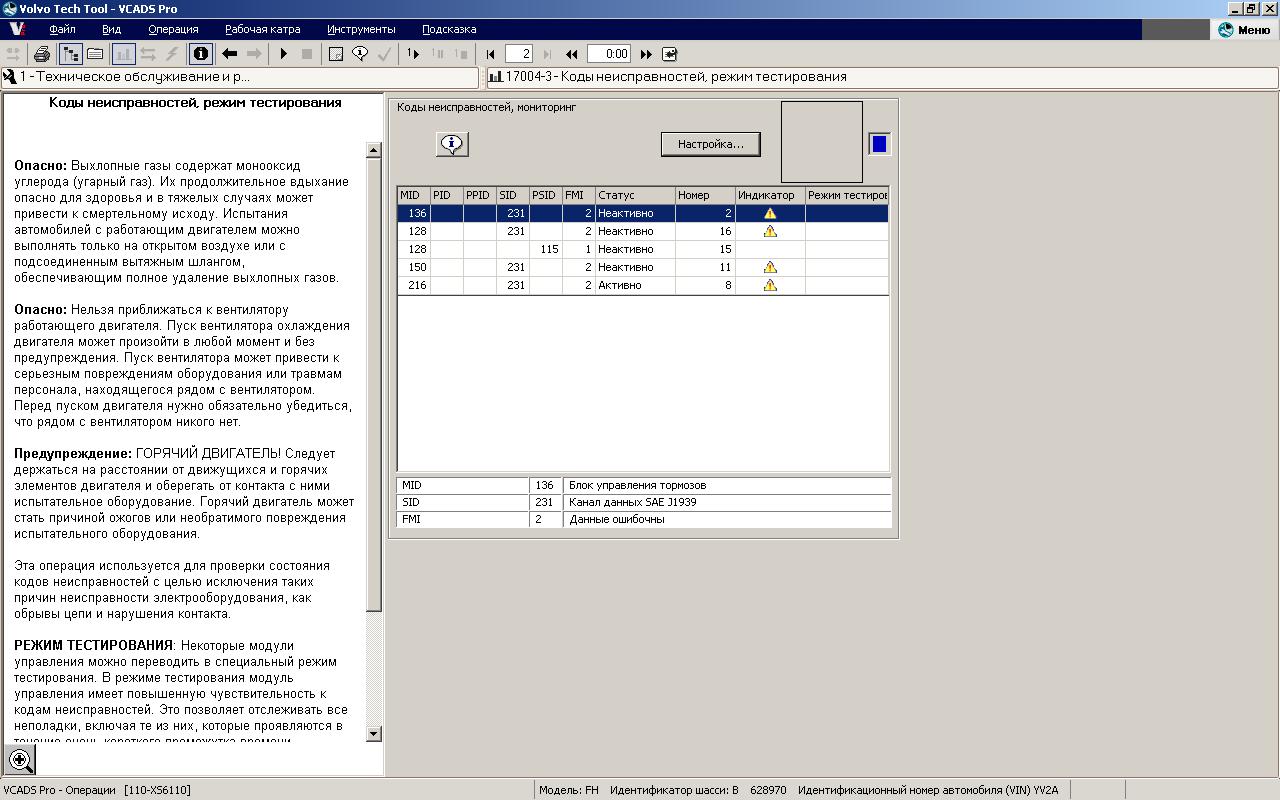Click the print icon in toolbar
Image resolution: width=1280 pixels, height=800 pixels.
tap(42, 54)
